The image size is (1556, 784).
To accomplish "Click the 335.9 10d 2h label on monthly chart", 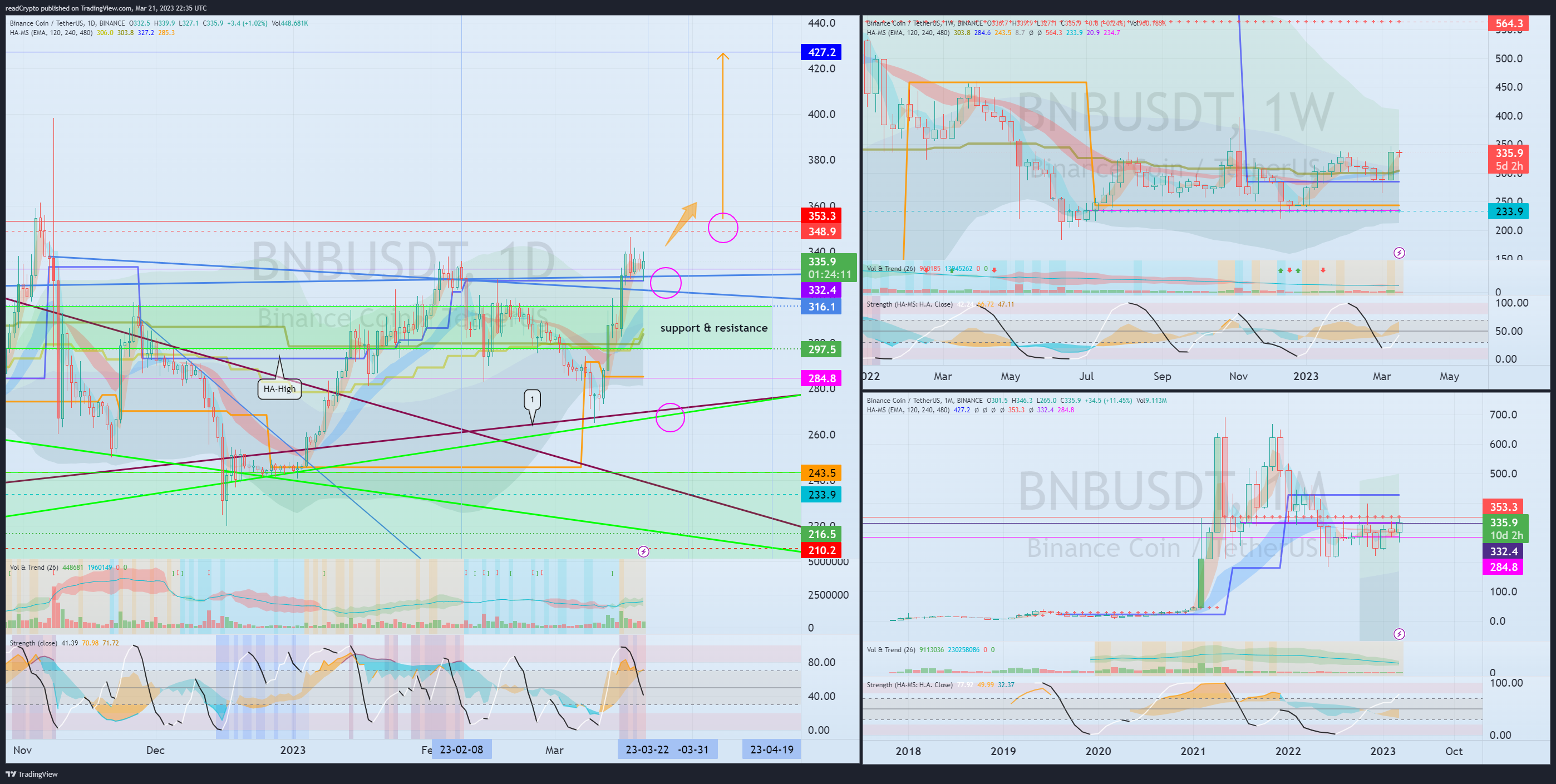I will [x=1506, y=529].
